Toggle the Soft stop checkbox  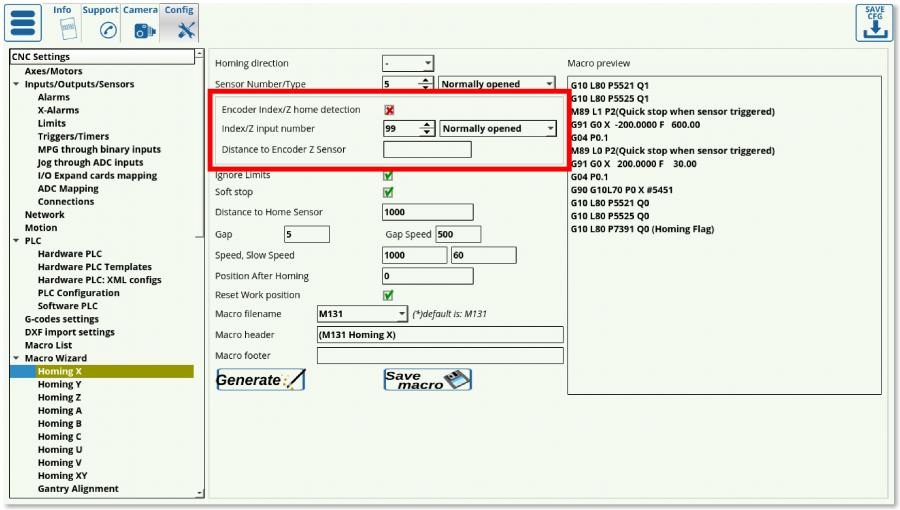(389, 192)
